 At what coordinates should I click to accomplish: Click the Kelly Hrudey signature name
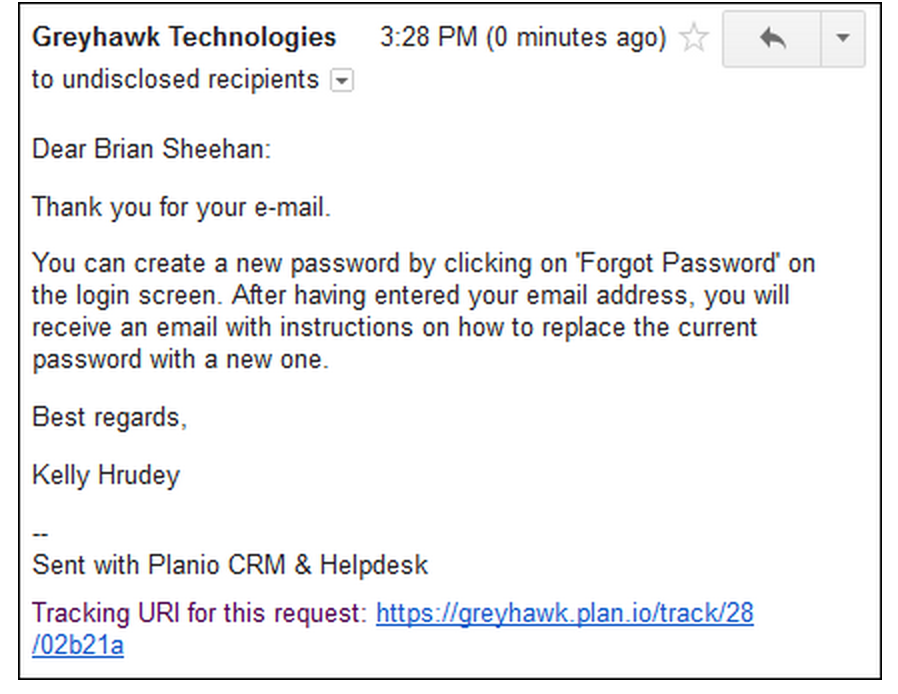coord(106,475)
